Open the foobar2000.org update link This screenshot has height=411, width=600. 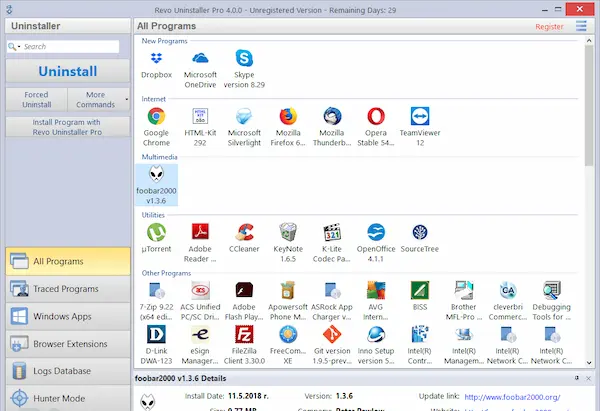tap(512, 397)
